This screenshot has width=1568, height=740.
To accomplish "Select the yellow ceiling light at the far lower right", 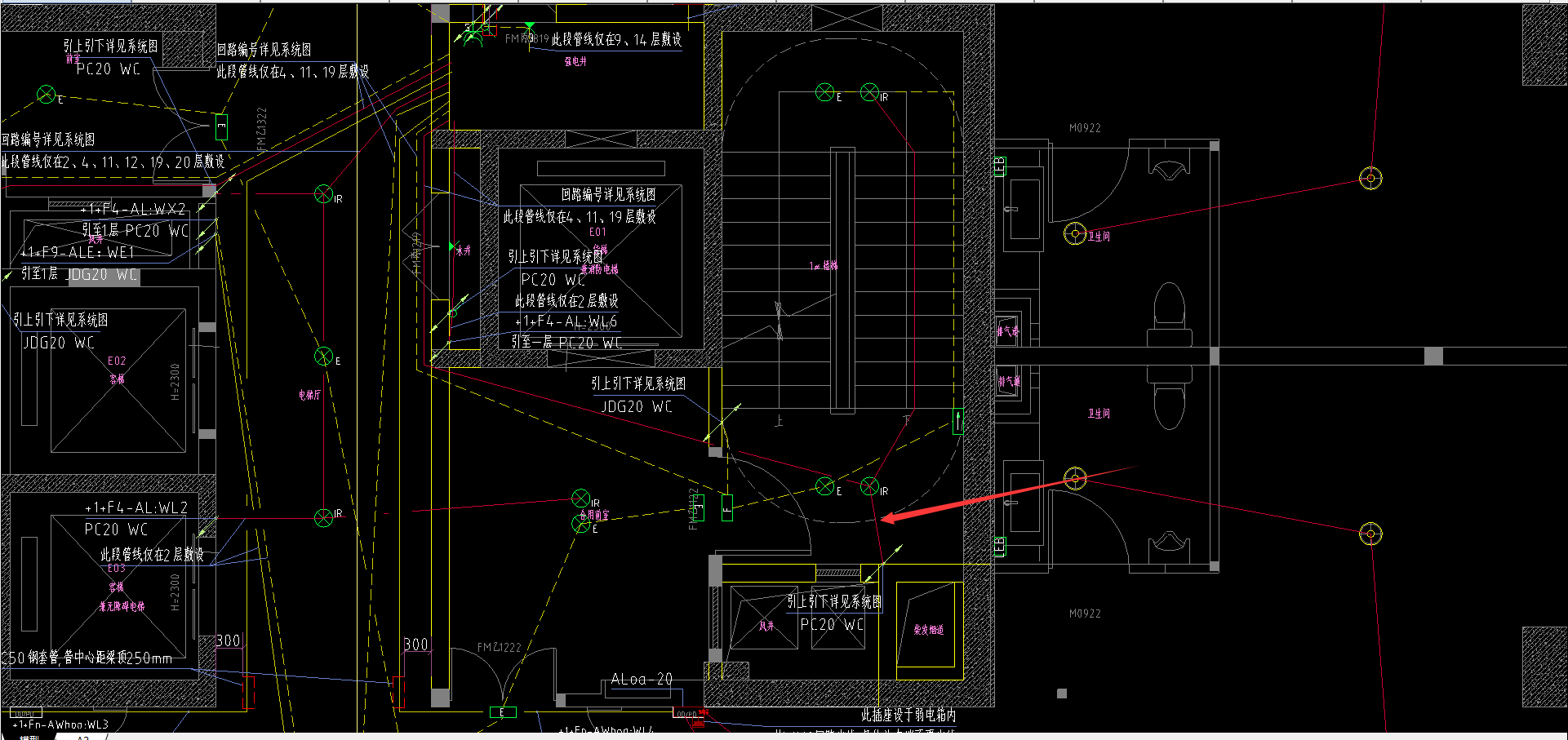I will point(1370,534).
